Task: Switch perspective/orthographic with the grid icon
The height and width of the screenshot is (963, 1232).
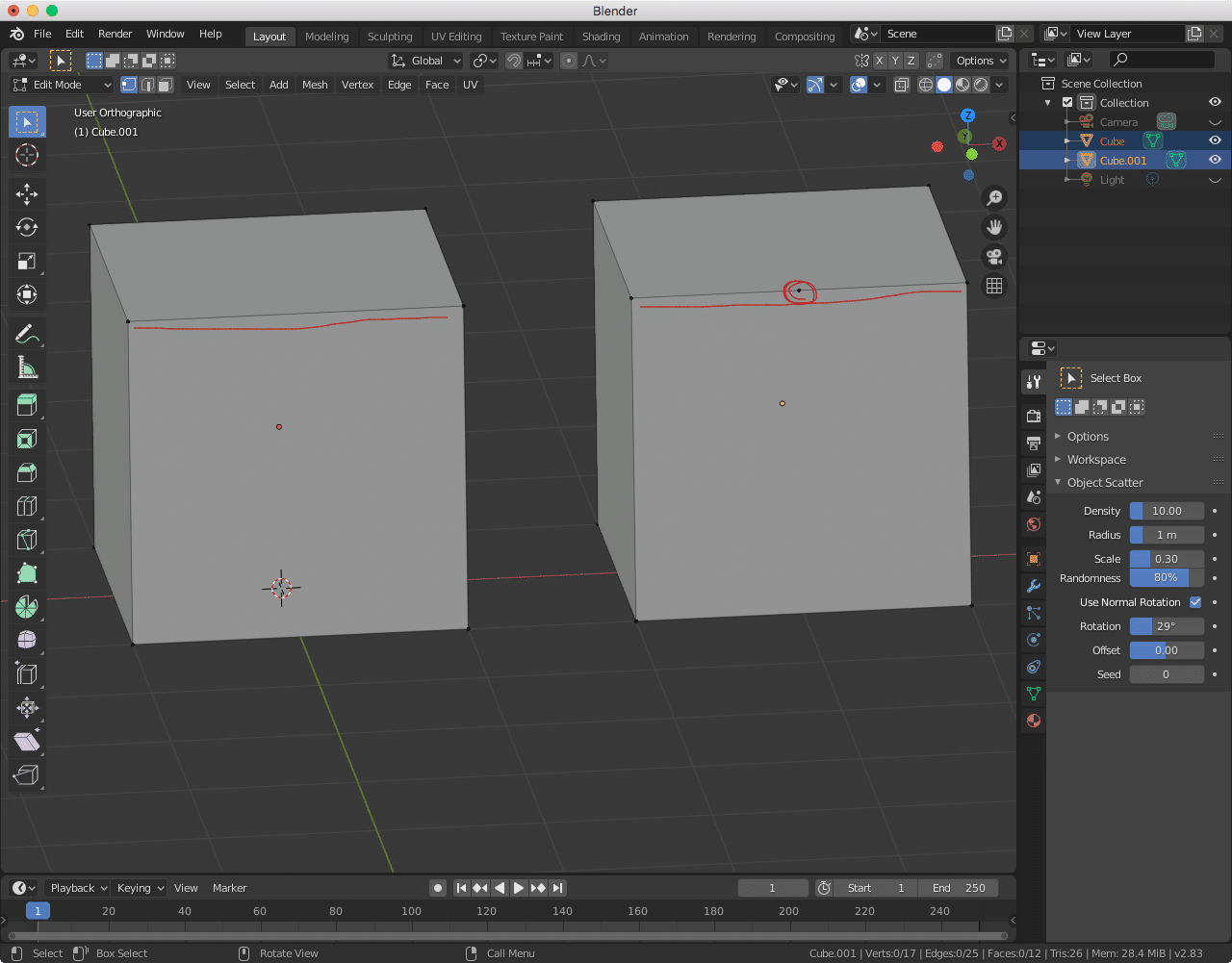Action: point(994,286)
